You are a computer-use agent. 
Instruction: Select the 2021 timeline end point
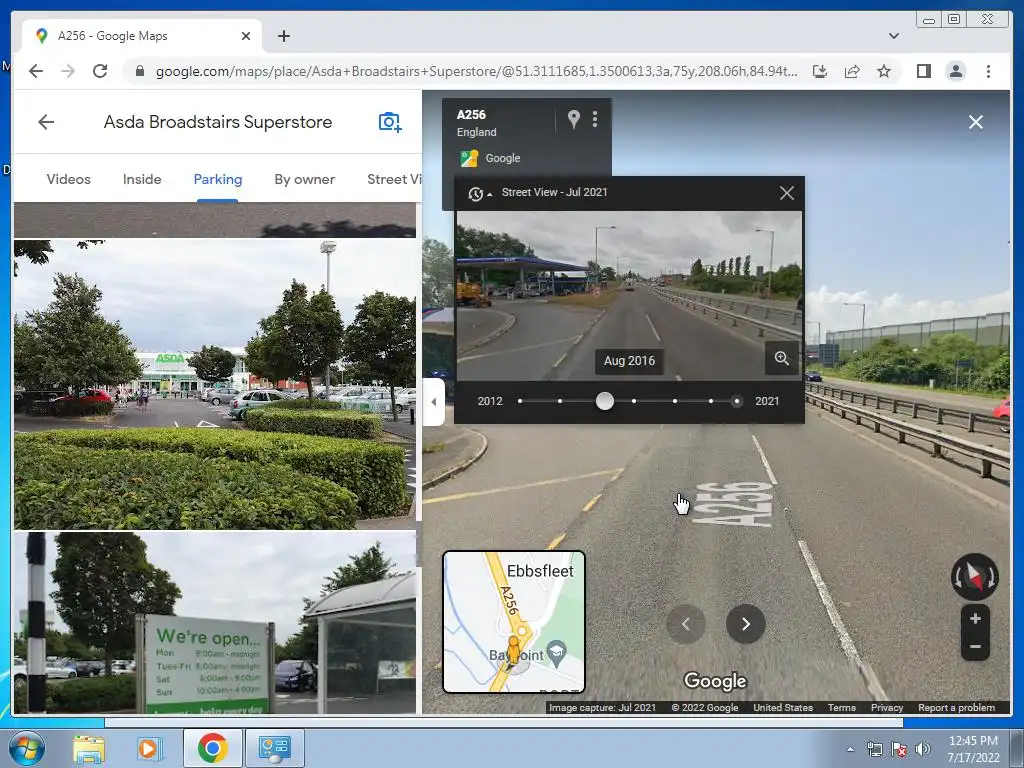pos(737,401)
